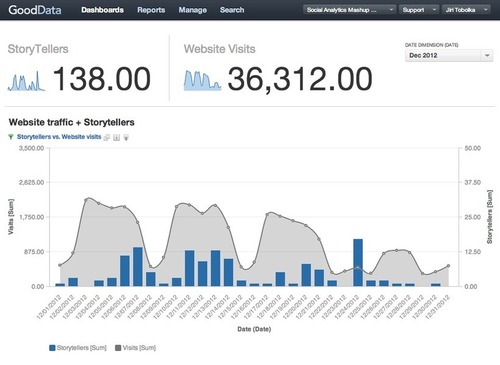Viewport: 500px width, 365px height.
Task: Click the 138.00 StoryTellers headline number
Action: pyautogui.click(x=102, y=79)
